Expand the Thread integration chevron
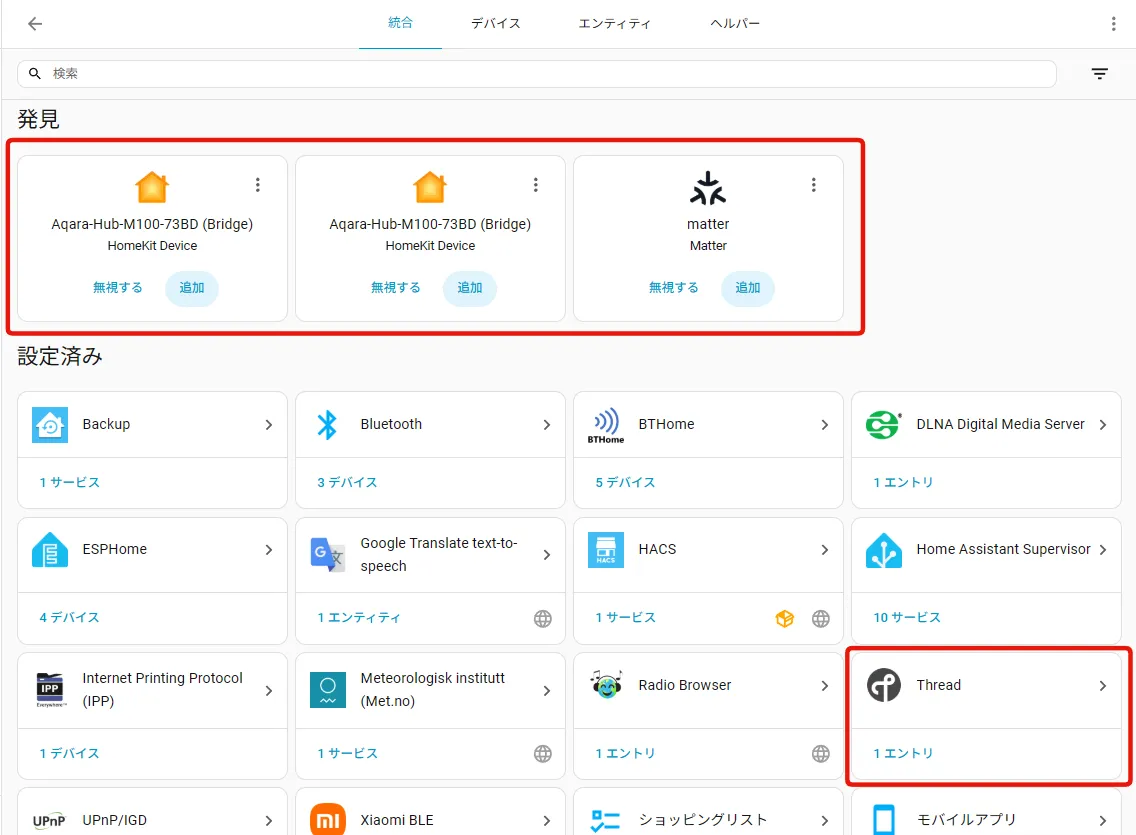The height and width of the screenshot is (835, 1136). pos(1103,686)
